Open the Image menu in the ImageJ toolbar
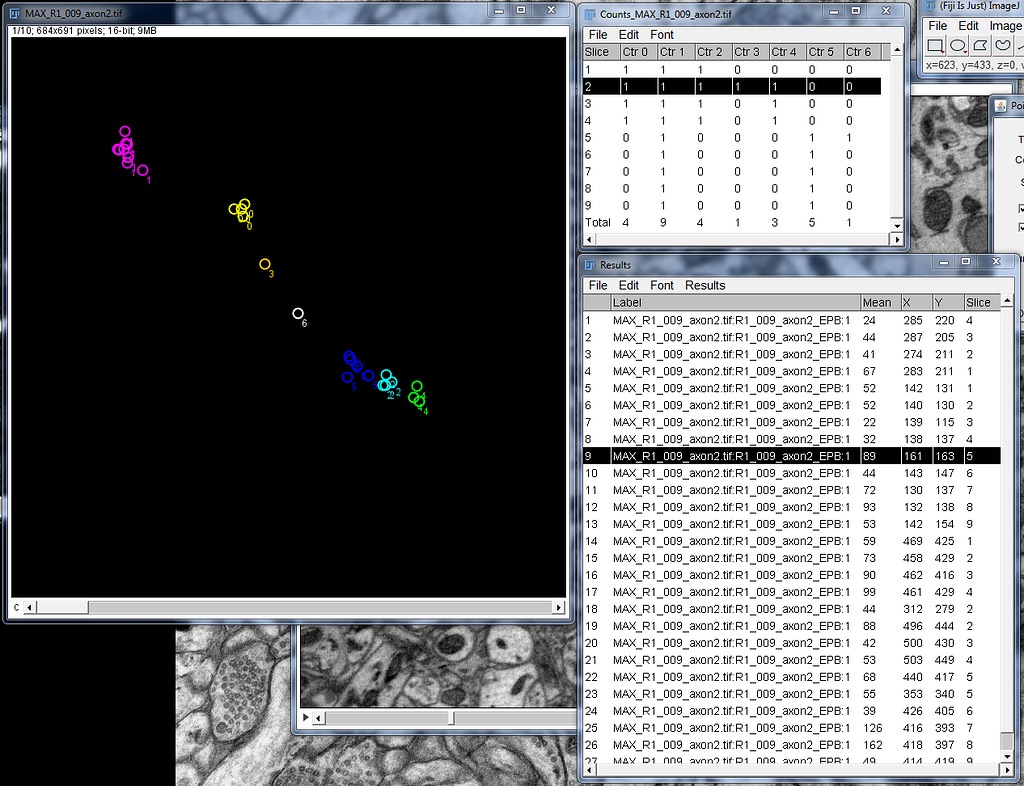This screenshot has width=1024, height=786. coord(1004,25)
